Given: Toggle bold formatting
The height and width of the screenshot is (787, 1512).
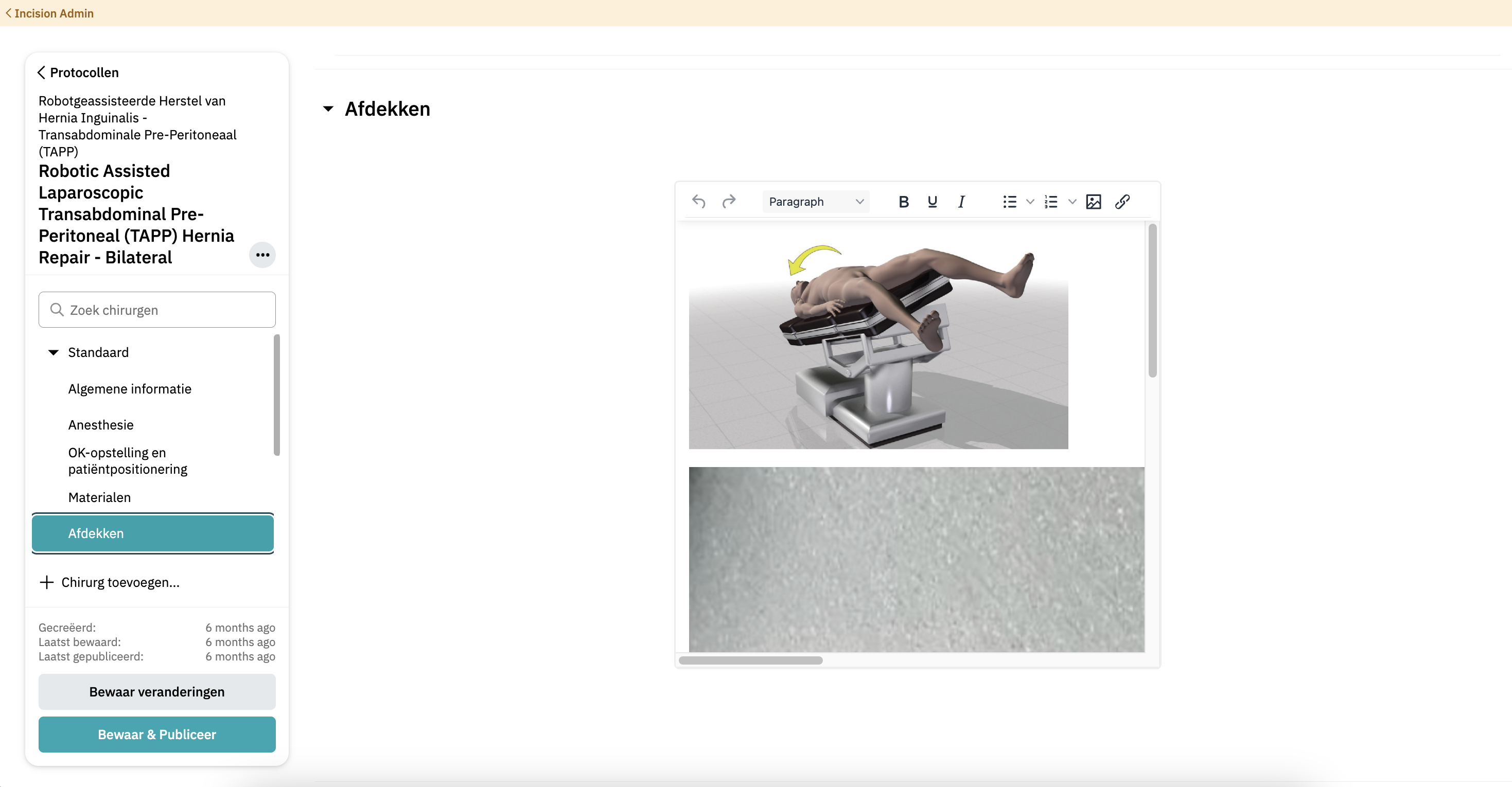Looking at the screenshot, I should 903,201.
